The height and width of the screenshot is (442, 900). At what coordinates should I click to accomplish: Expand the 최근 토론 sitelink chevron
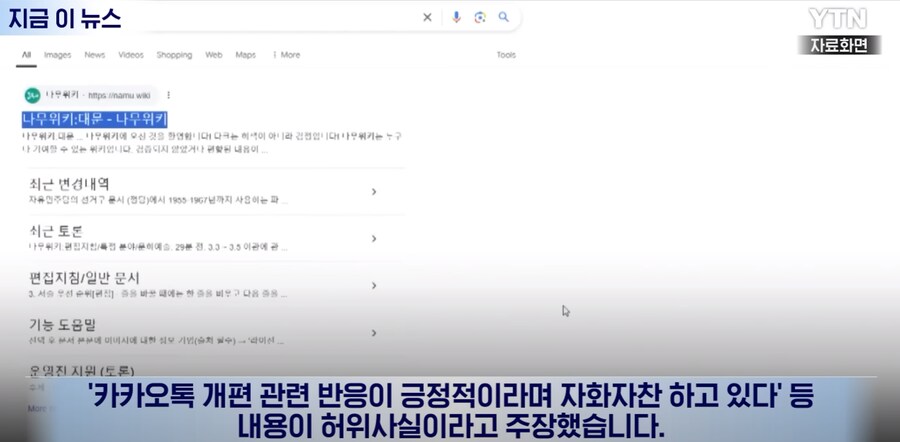click(x=373, y=239)
